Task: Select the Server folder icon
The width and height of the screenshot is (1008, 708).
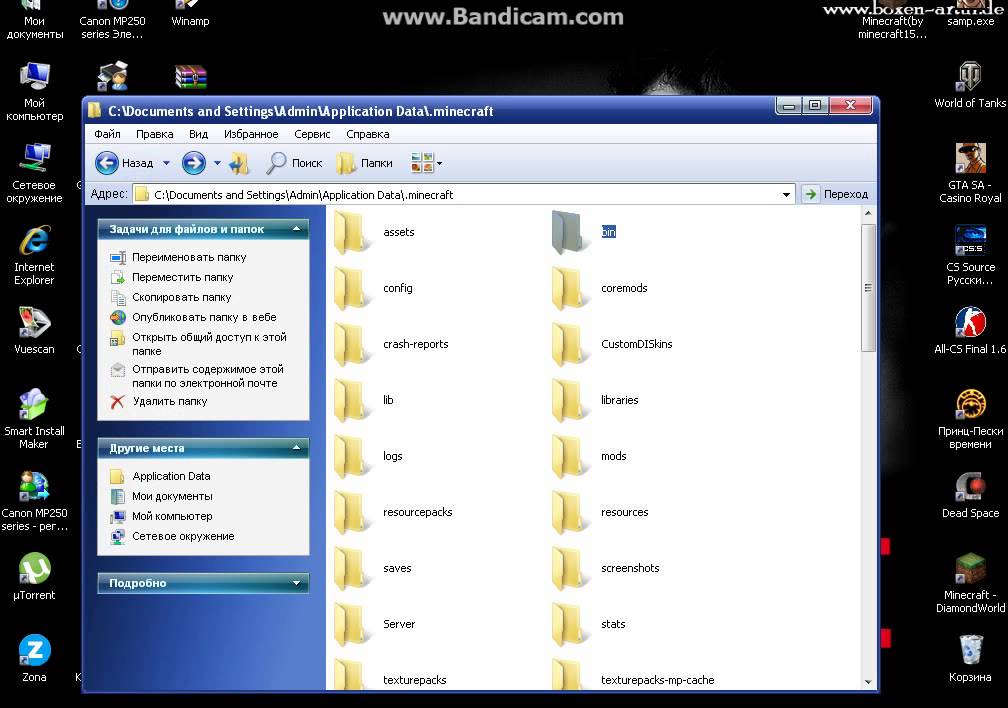Action: [x=351, y=624]
